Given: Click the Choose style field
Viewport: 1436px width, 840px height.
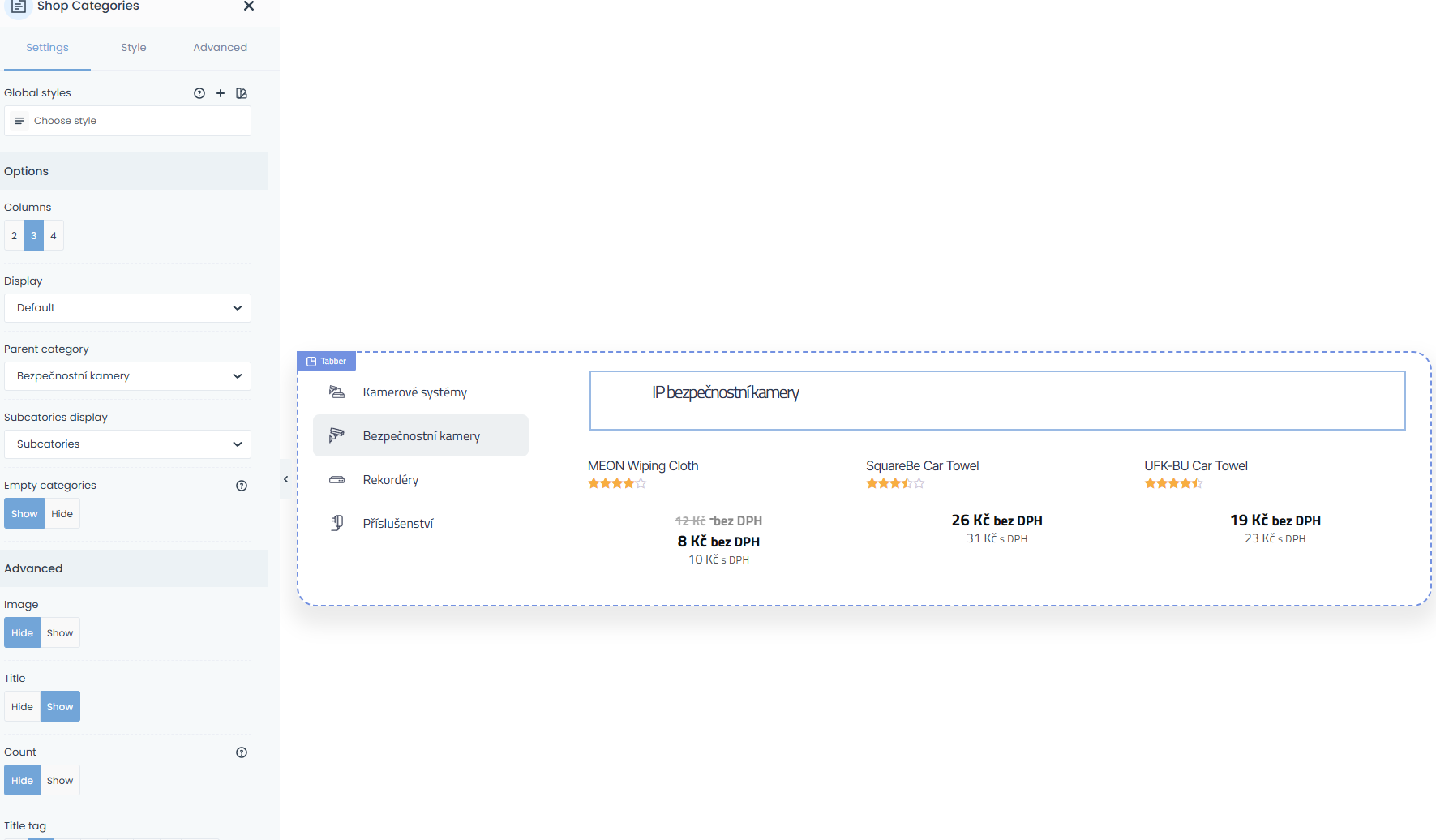Looking at the screenshot, I should (x=127, y=121).
